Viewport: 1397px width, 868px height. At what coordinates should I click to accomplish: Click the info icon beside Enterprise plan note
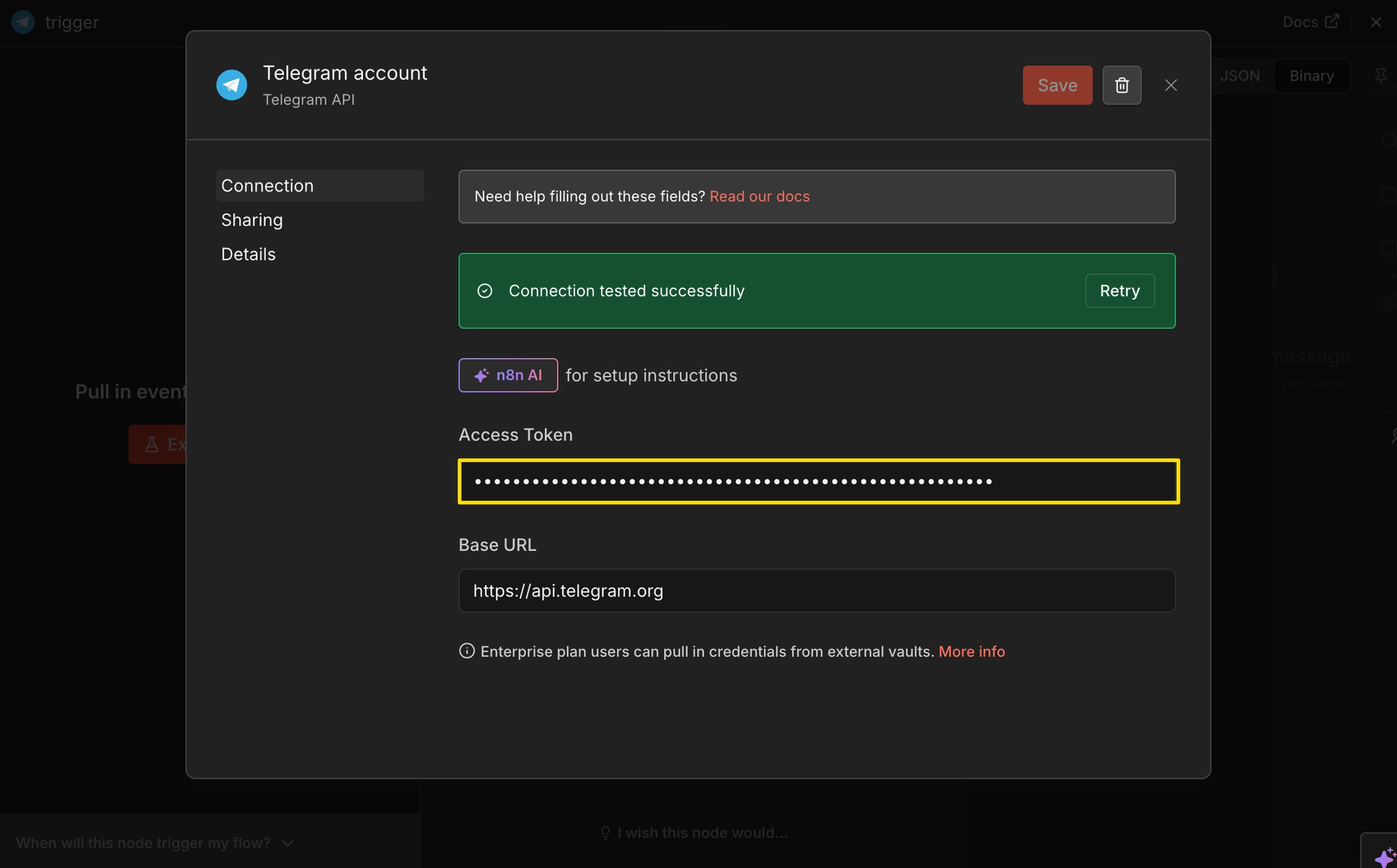point(467,651)
